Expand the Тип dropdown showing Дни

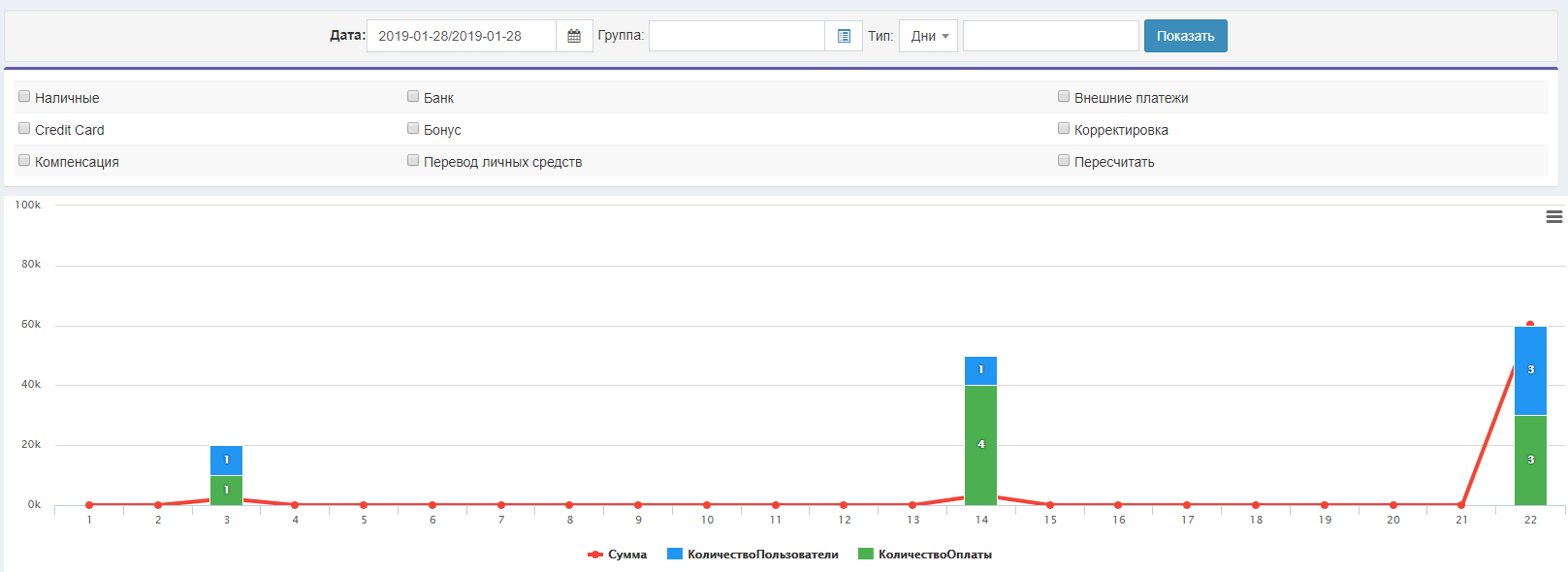click(x=928, y=36)
